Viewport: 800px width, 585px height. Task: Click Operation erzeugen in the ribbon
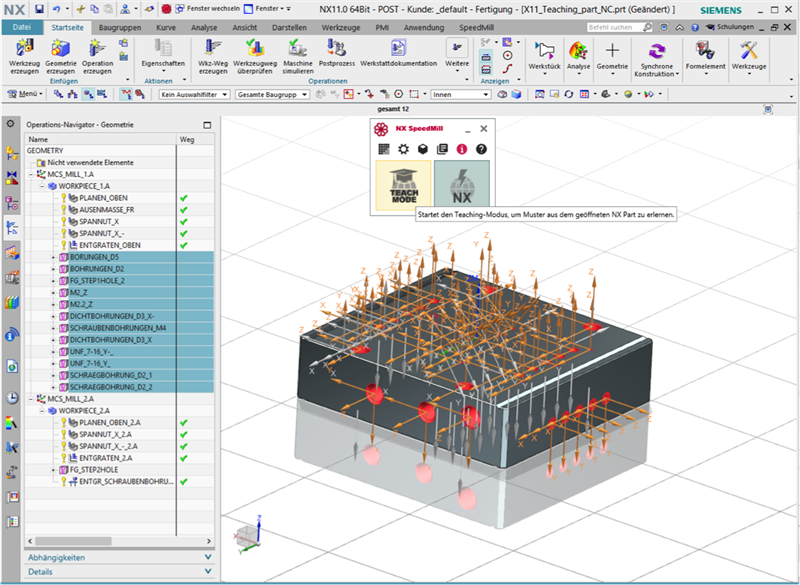click(97, 49)
